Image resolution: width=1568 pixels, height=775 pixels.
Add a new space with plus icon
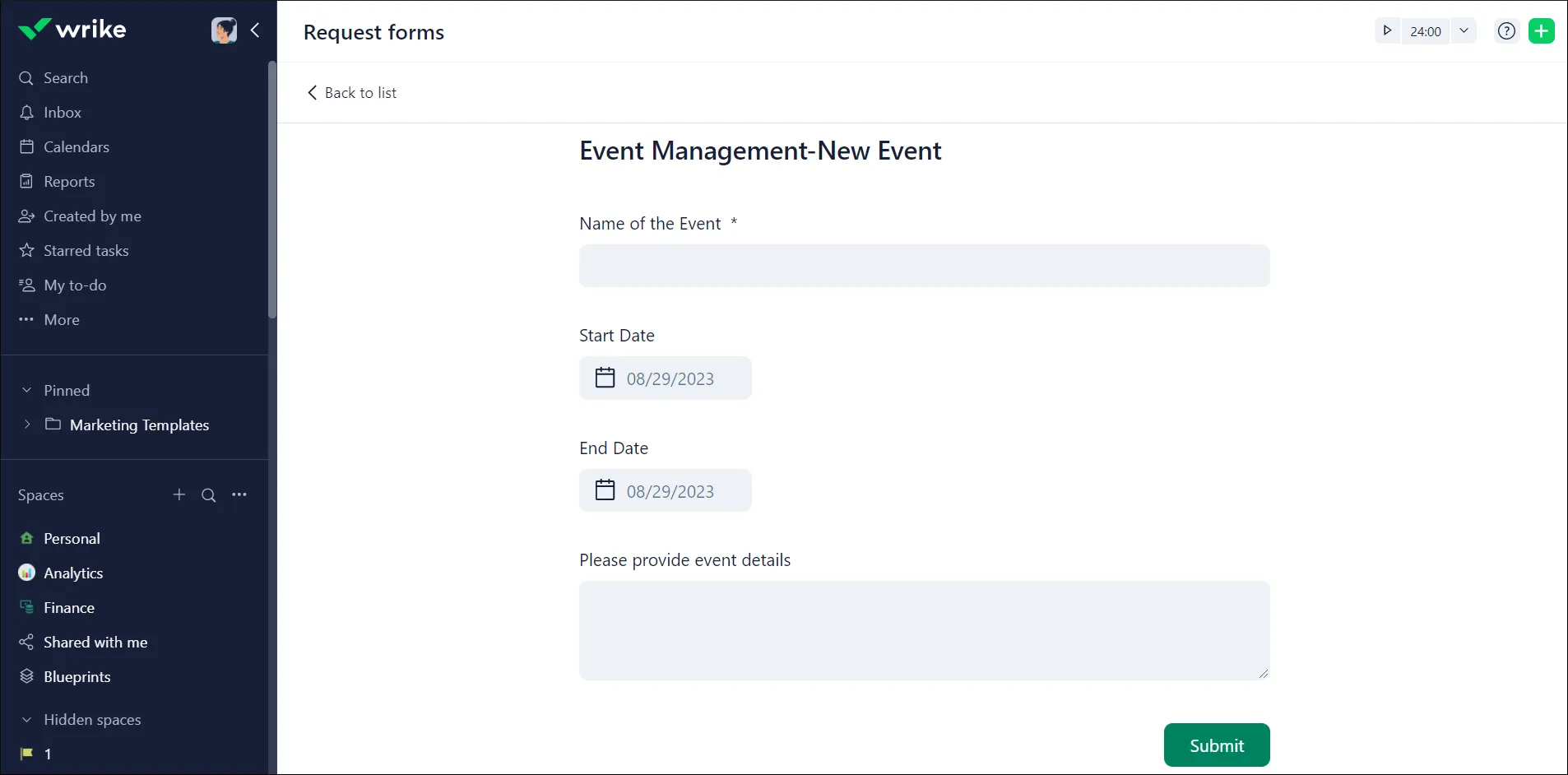179,494
